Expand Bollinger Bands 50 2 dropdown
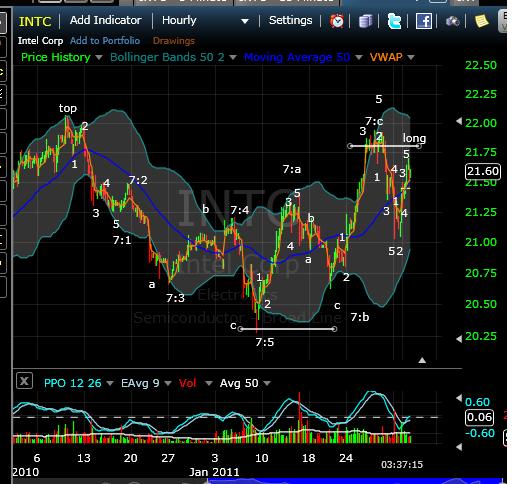This screenshot has height=484, width=512. tap(233, 57)
